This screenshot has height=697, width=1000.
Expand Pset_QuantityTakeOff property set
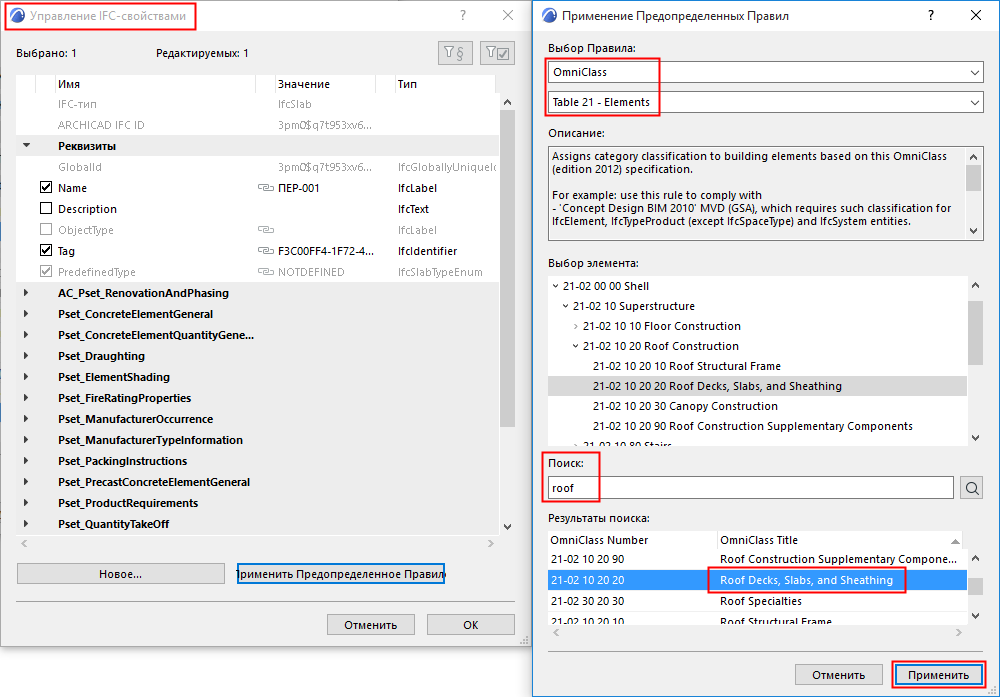coord(26,524)
